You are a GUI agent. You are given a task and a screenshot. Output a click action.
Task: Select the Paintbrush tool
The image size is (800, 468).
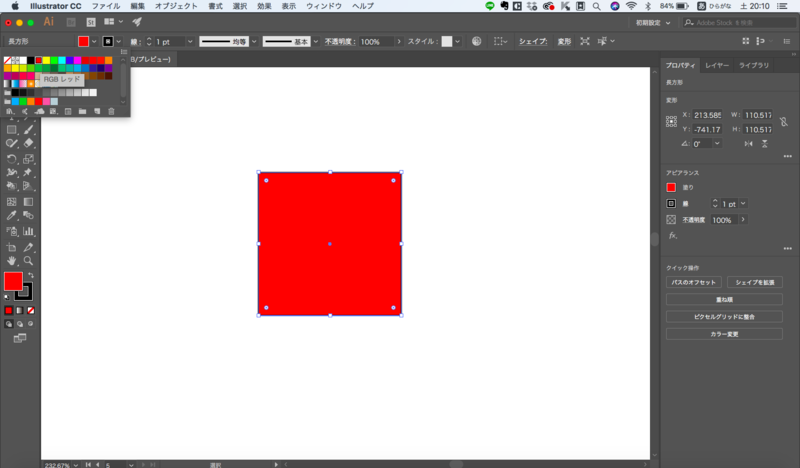point(28,130)
